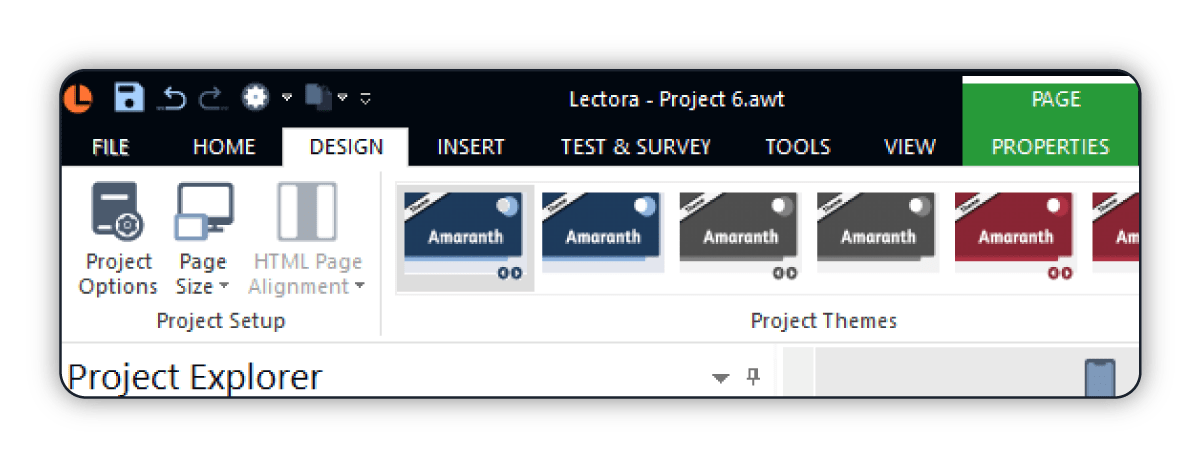The height and width of the screenshot is (466, 1200).
Task: Click the redo arrow icon
Action: coord(212,97)
